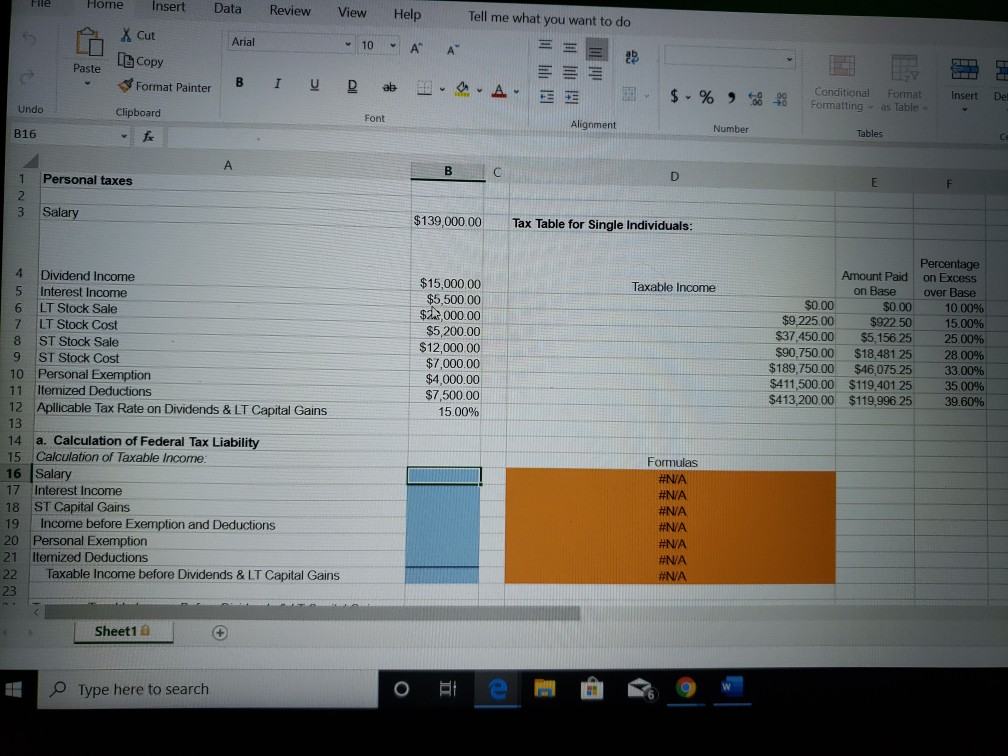Click the Accounting Number Format dollar icon

(x=674, y=97)
